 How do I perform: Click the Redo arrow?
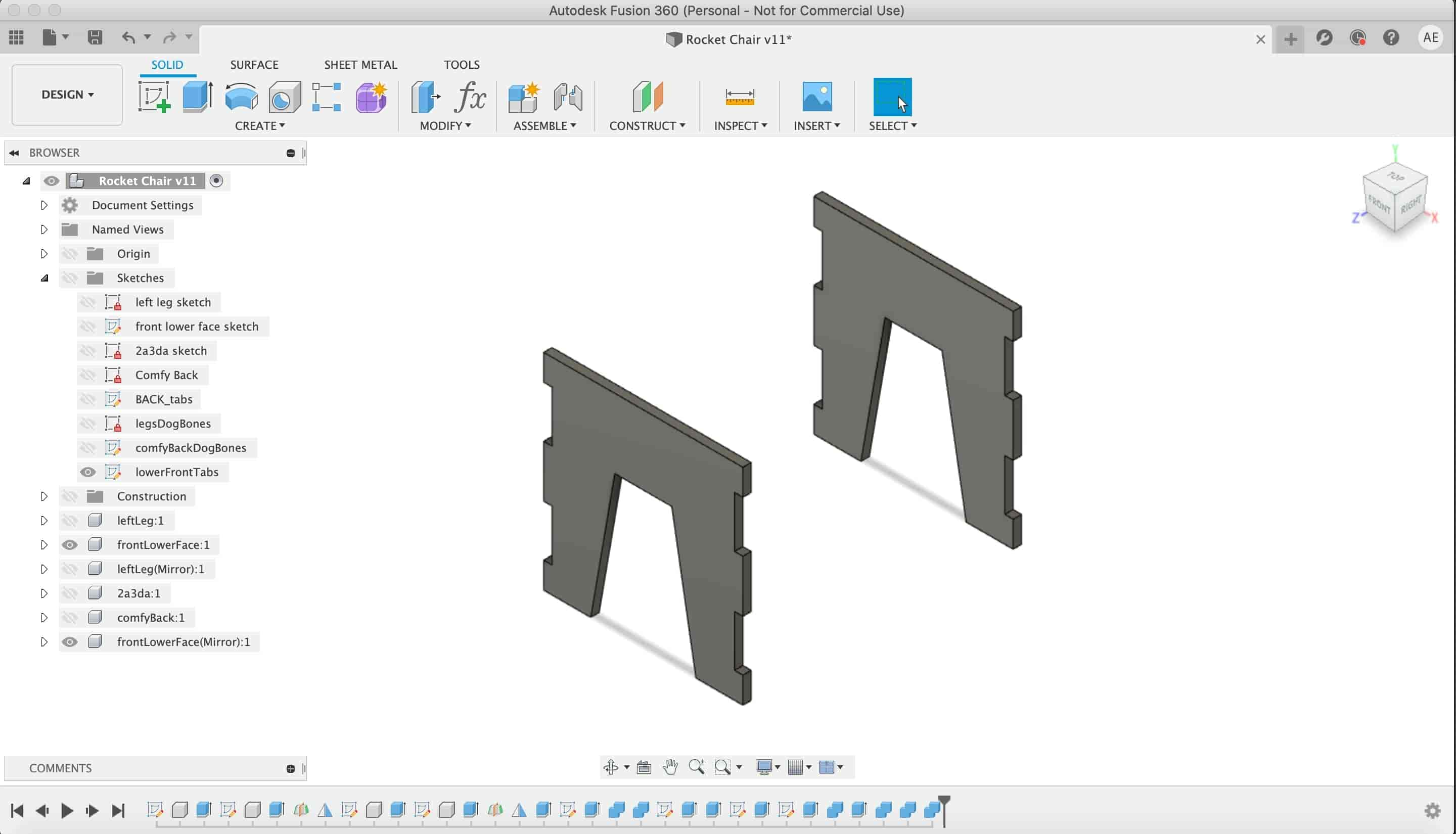pos(169,38)
